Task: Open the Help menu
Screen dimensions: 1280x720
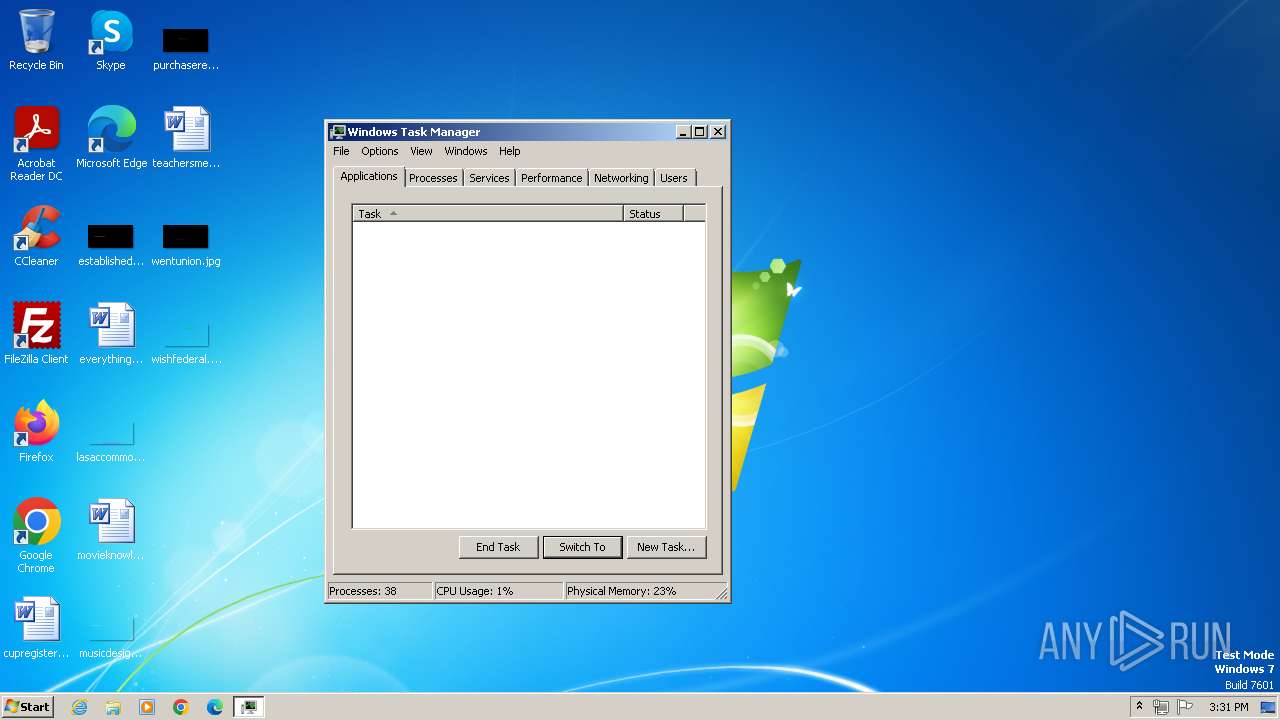Action: pos(510,151)
